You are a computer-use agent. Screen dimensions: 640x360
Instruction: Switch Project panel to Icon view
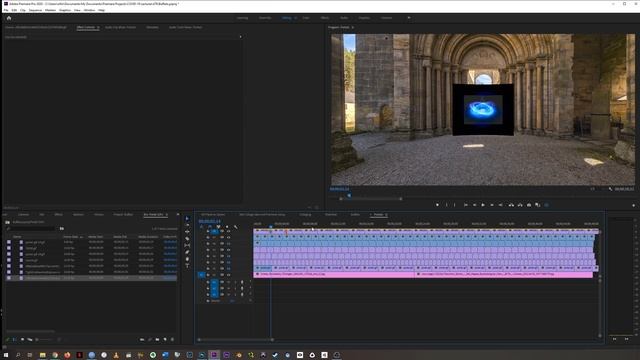22,340
